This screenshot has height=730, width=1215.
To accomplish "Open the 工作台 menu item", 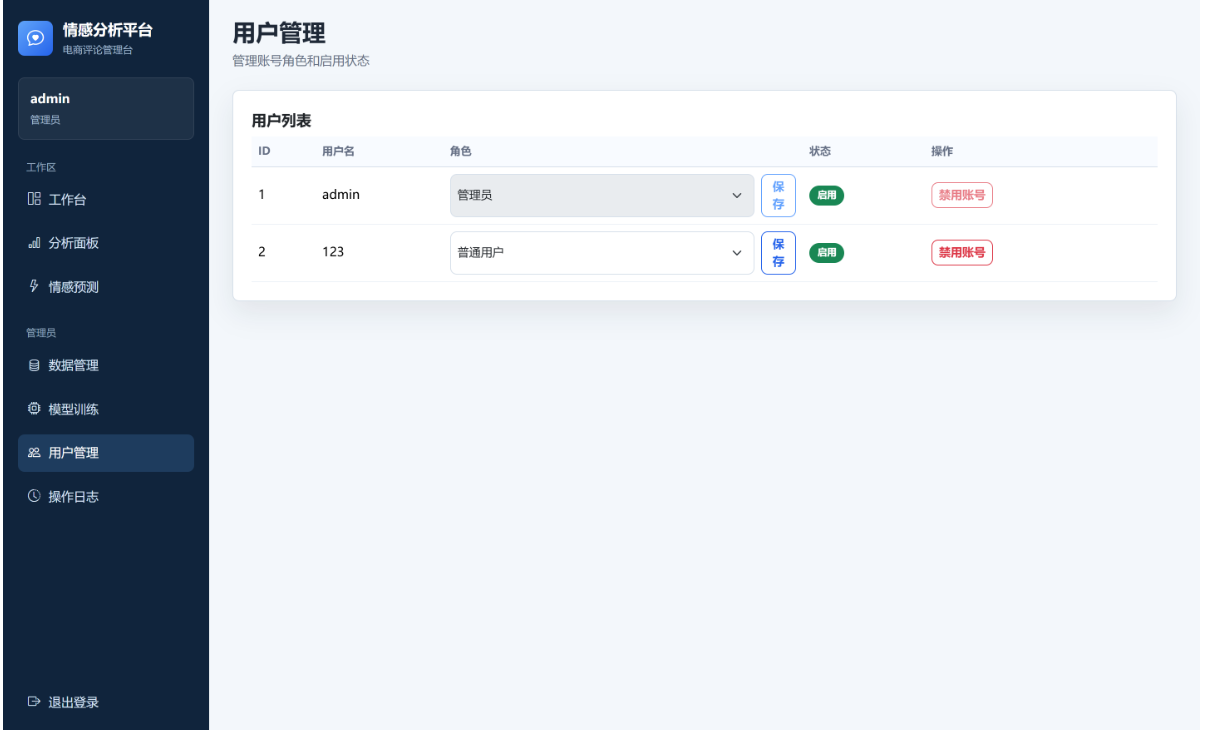I will (x=106, y=199).
